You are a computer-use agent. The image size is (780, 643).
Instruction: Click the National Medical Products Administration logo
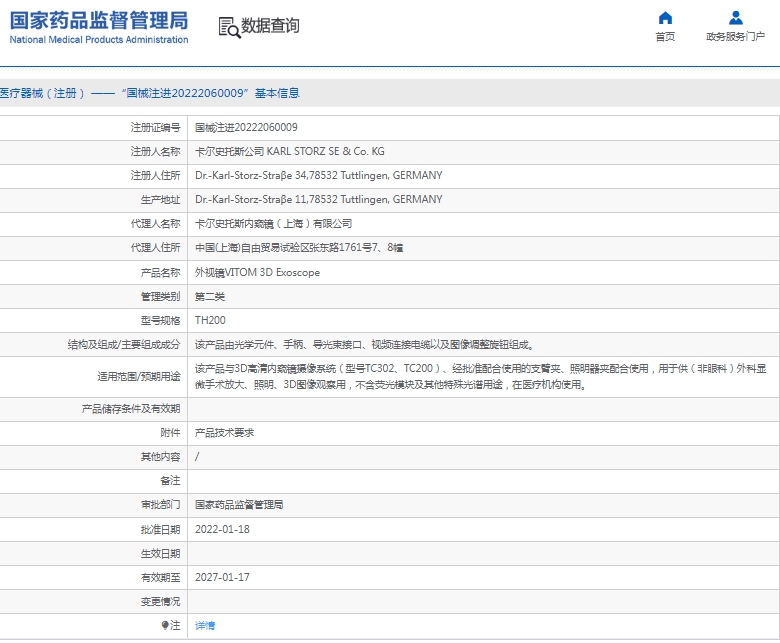click(98, 27)
